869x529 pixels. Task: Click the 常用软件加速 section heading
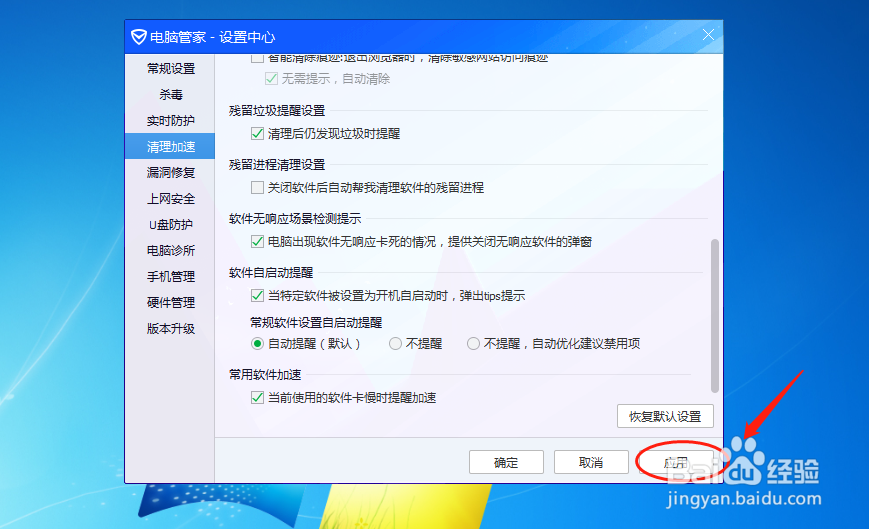[265, 375]
